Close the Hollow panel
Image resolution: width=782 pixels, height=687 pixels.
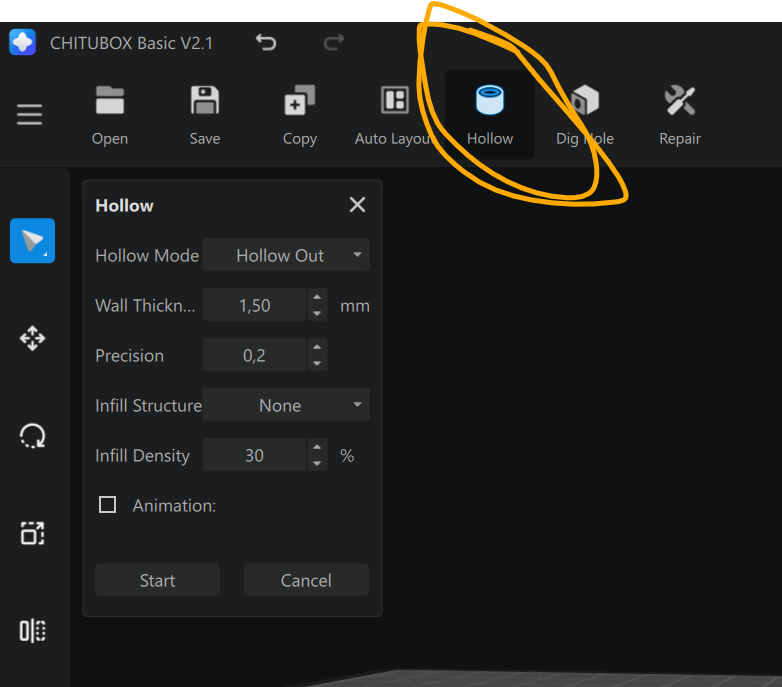pos(357,204)
